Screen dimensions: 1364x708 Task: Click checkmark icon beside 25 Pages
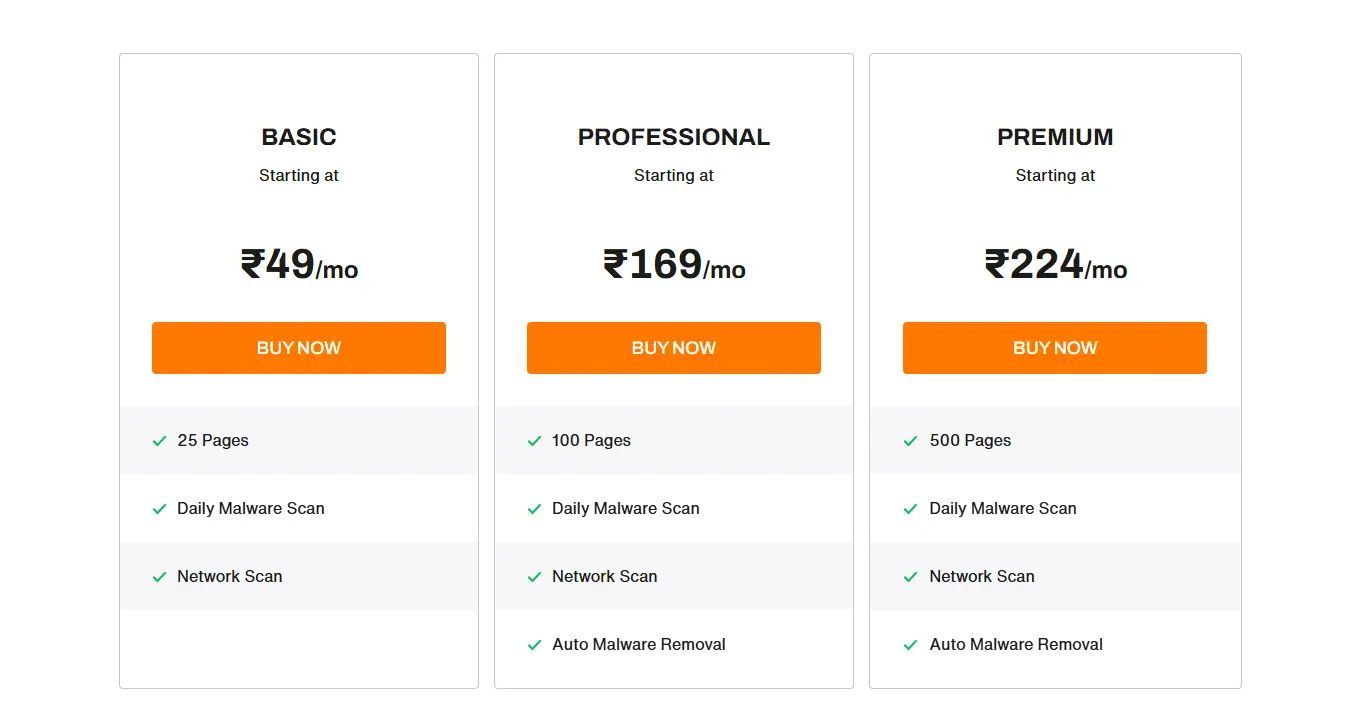159,441
